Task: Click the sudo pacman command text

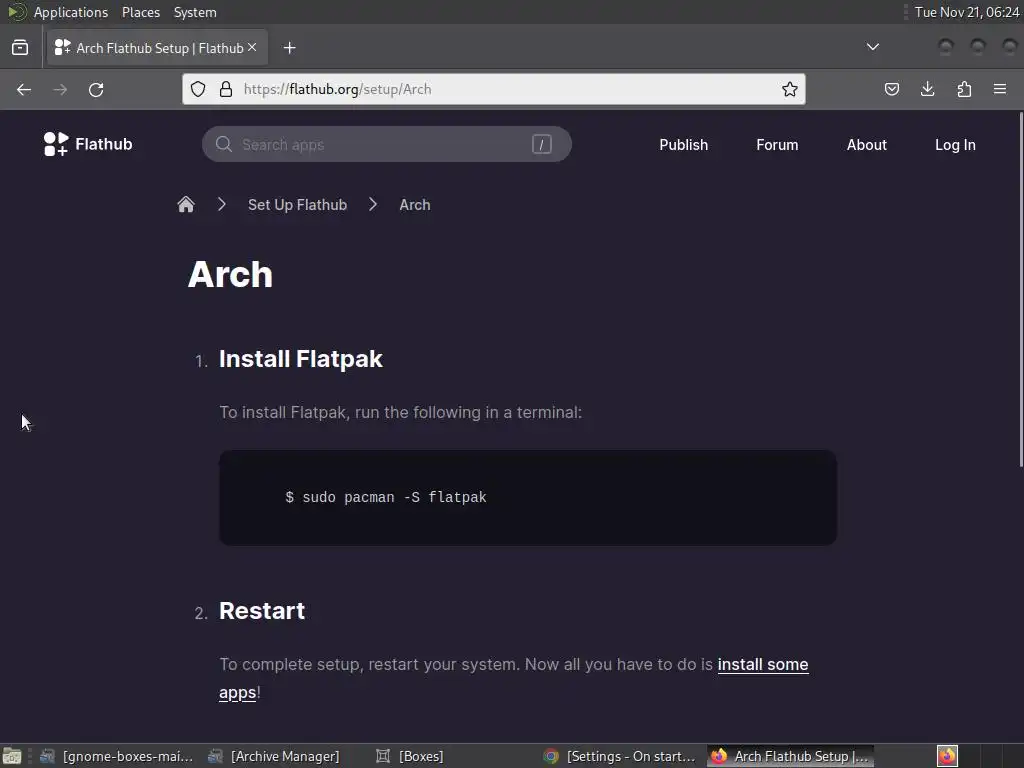Action: click(x=386, y=498)
